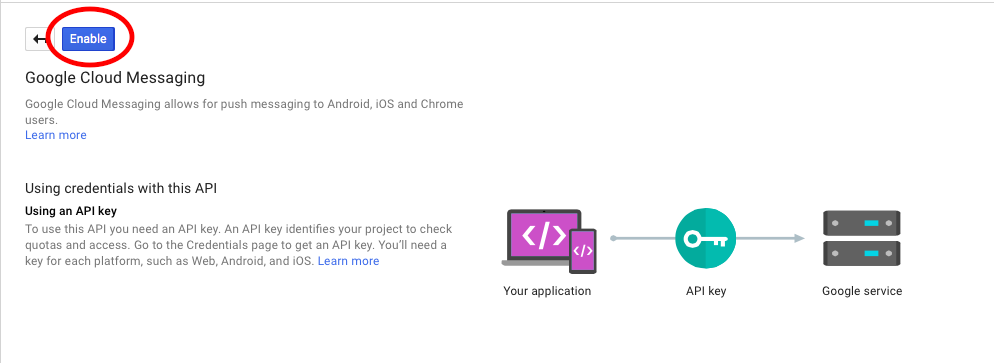
Task: Open Learn more link under Google Cloud Messaging
Action: coord(56,135)
